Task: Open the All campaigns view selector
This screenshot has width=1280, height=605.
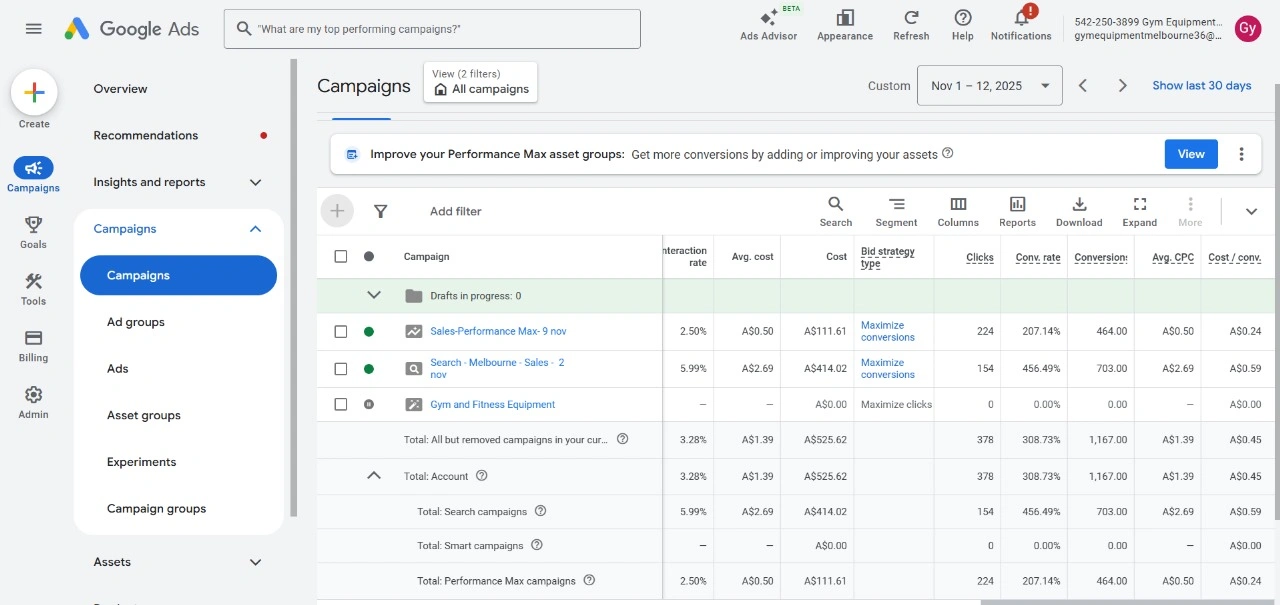Action: [481, 82]
